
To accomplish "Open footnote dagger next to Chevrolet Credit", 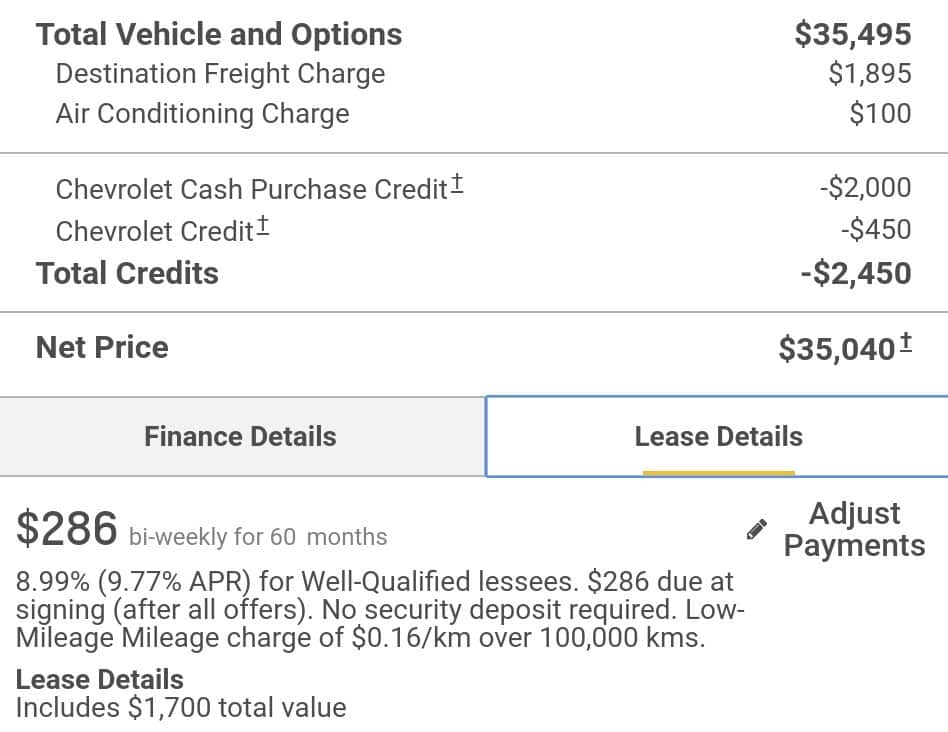I will click(x=262, y=226).
